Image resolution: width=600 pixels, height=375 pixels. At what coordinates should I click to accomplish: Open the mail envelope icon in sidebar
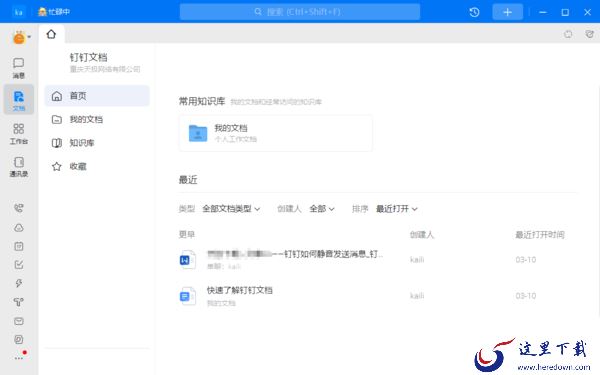click(x=19, y=321)
